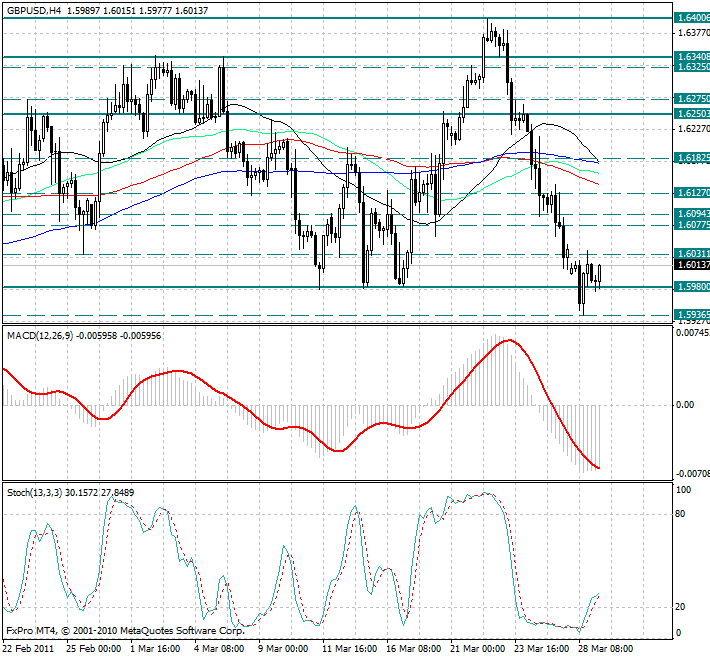Click the 11 Mar 16:00 time label
710x656 pixels.
pos(350,649)
